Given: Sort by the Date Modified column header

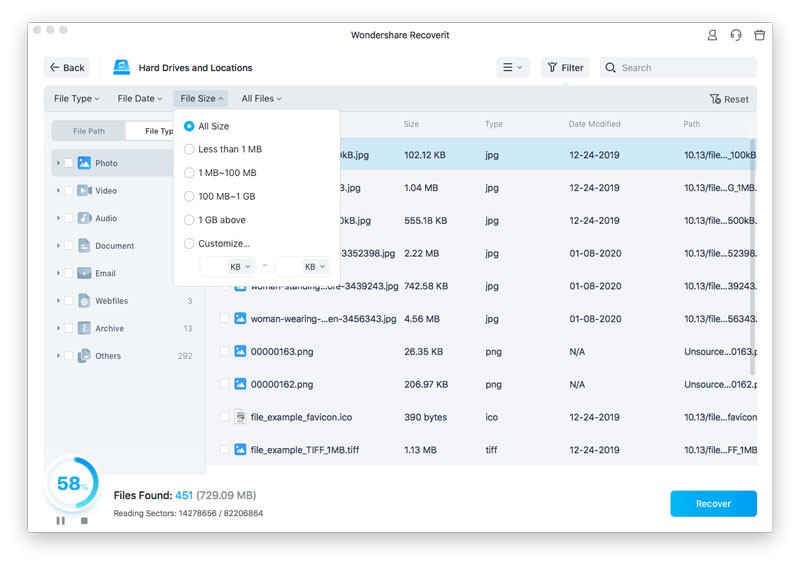Looking at the screenshot, I should click(594, 124).
